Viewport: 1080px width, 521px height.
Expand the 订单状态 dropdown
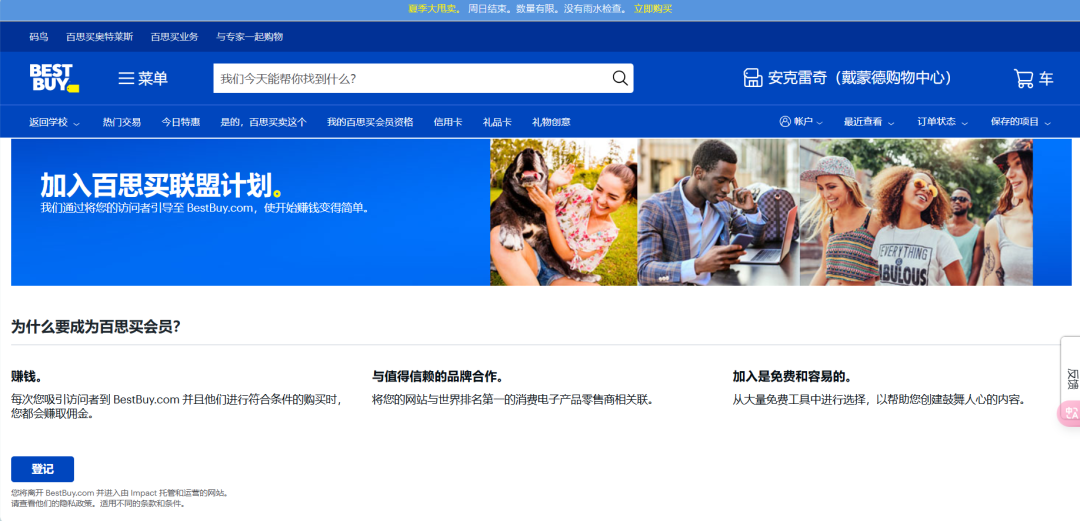[942, 122]
